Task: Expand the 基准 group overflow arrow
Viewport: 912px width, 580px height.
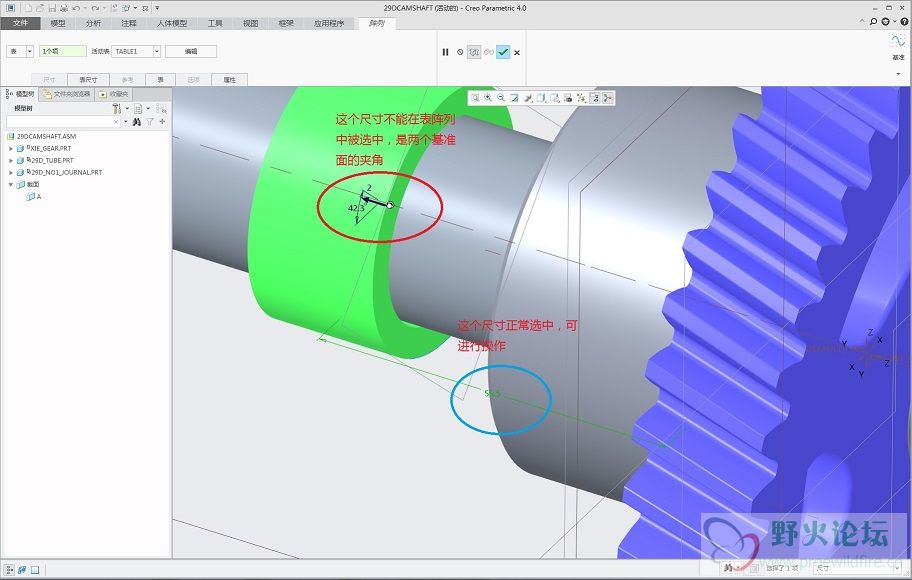Action: 898,74
